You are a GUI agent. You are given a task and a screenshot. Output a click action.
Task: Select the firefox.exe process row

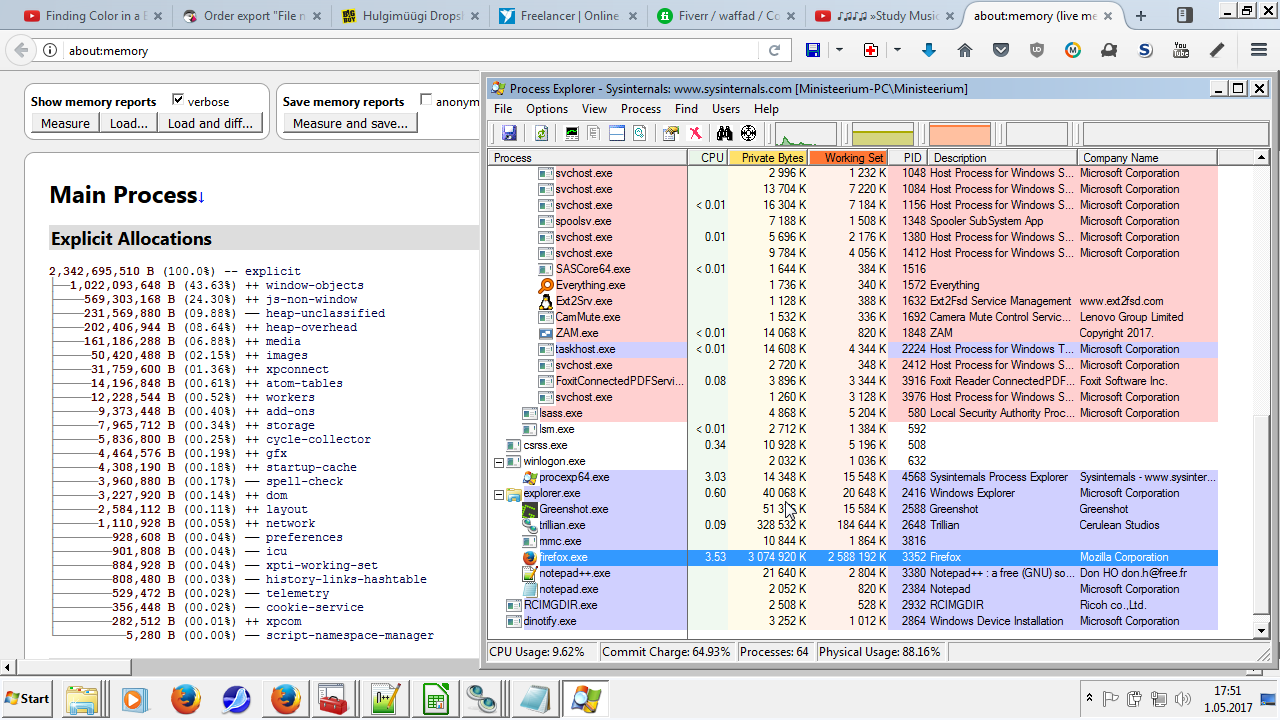click(564, 558)
